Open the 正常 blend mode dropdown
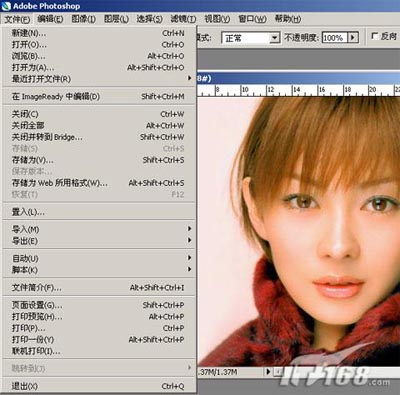400x395 pixels. (x=274, y=38)
